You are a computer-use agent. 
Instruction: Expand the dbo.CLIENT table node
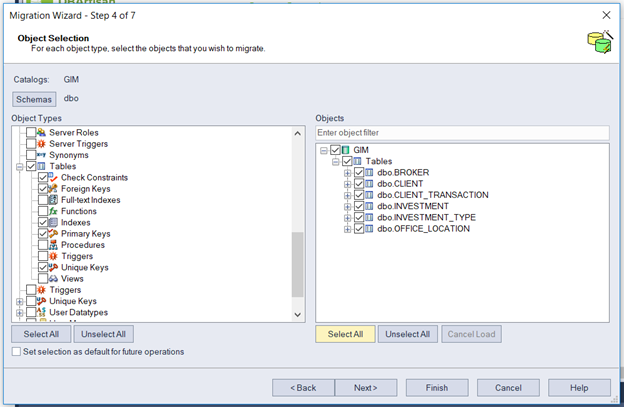coord(347,184)
